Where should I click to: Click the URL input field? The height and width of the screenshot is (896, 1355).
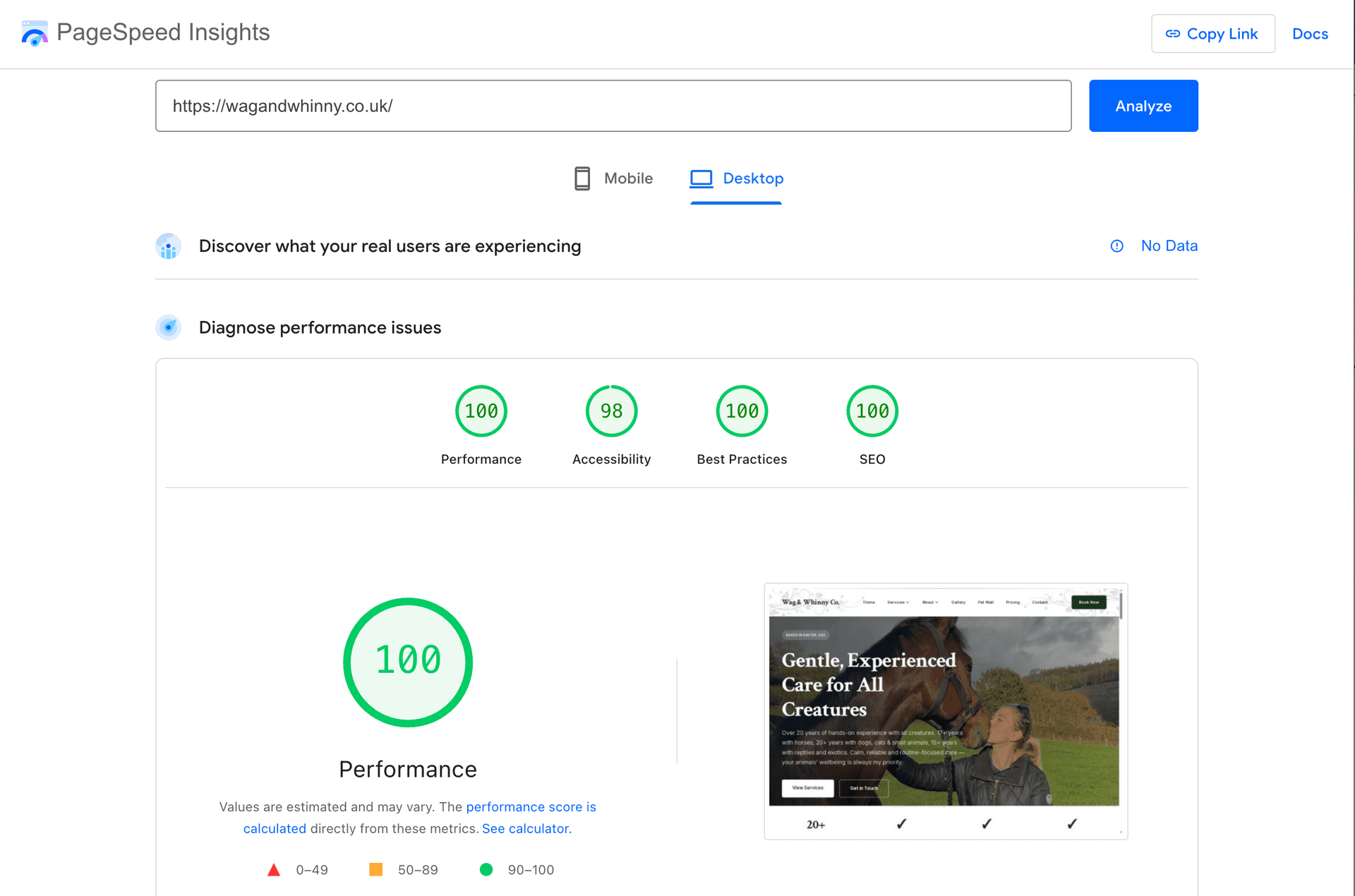coord(613,106)
